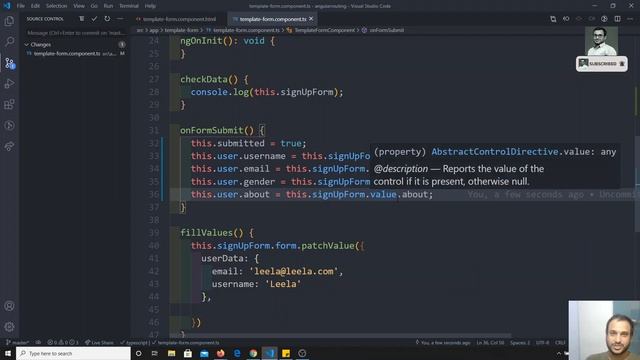Click the 'app' breadcrumb segment
Viewport: 640px width, 360px height.
click(154, 30)
